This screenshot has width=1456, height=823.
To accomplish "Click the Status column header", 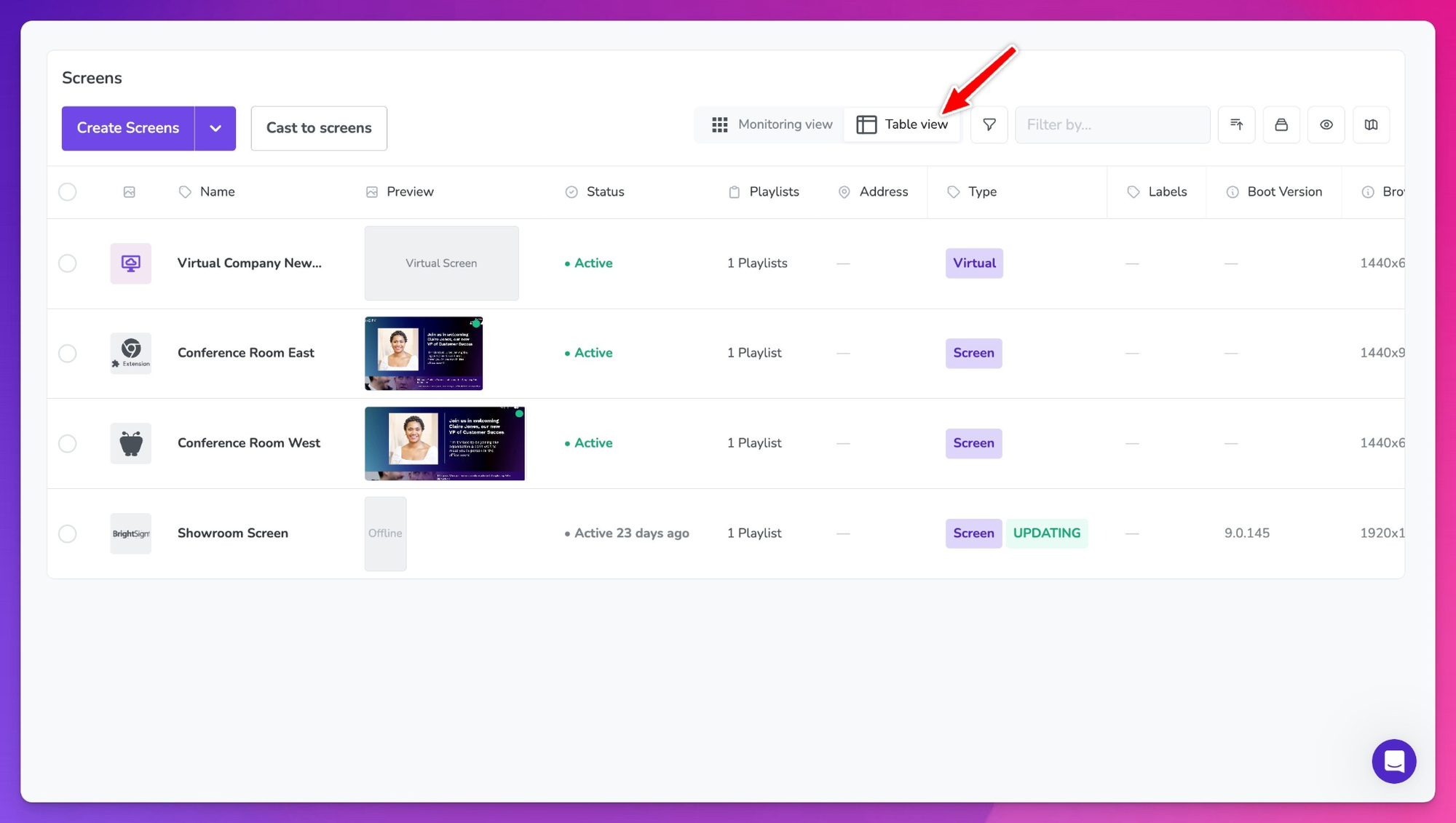I will [605, 192].
